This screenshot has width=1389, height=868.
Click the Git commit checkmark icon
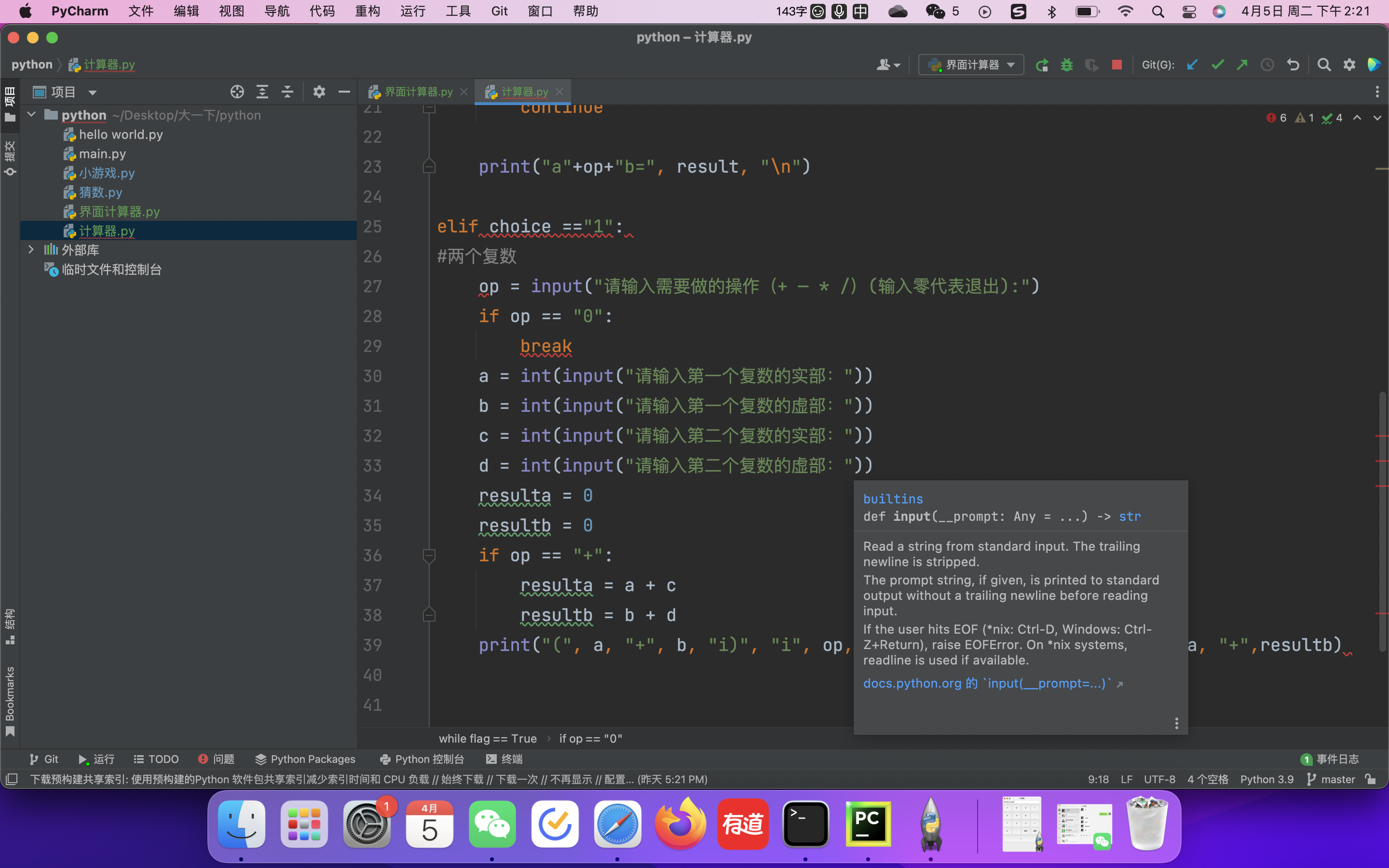[x=1217, y=65]
